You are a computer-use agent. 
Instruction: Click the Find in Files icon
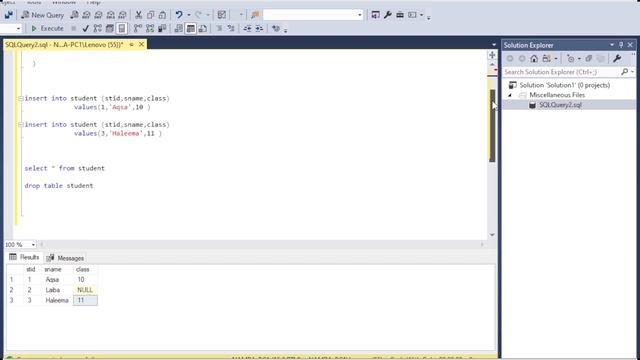pyautogui.click(x=255, y=15)
